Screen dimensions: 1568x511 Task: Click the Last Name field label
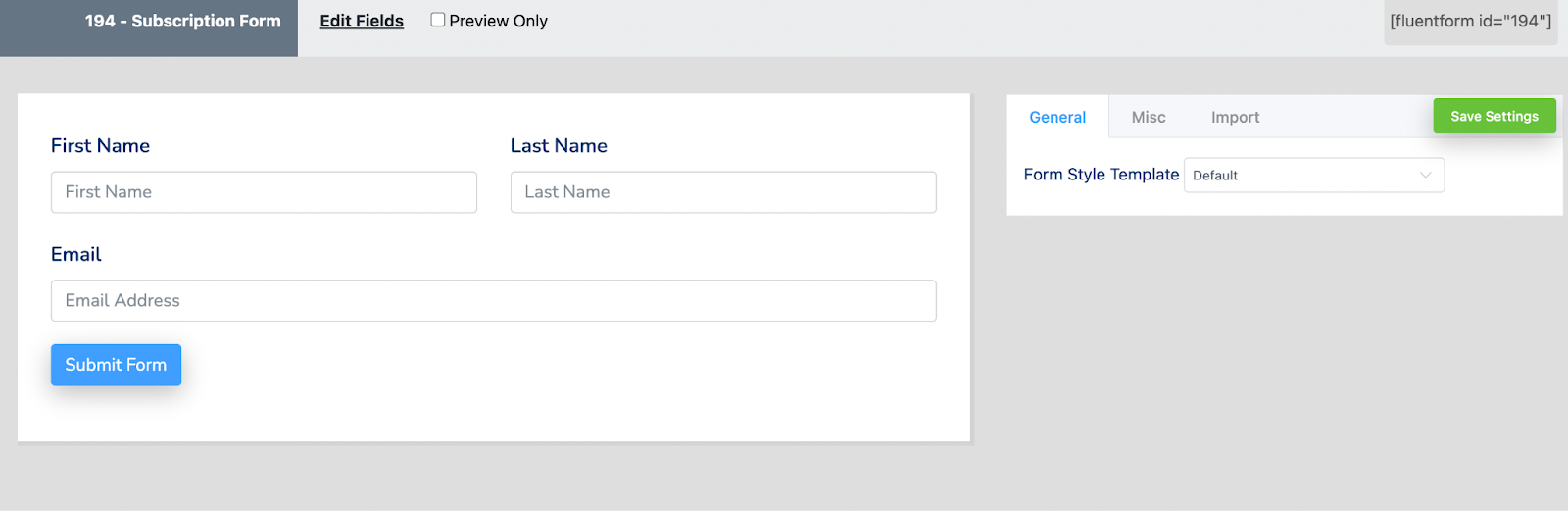pyautogui.click(x=559, y=146)
